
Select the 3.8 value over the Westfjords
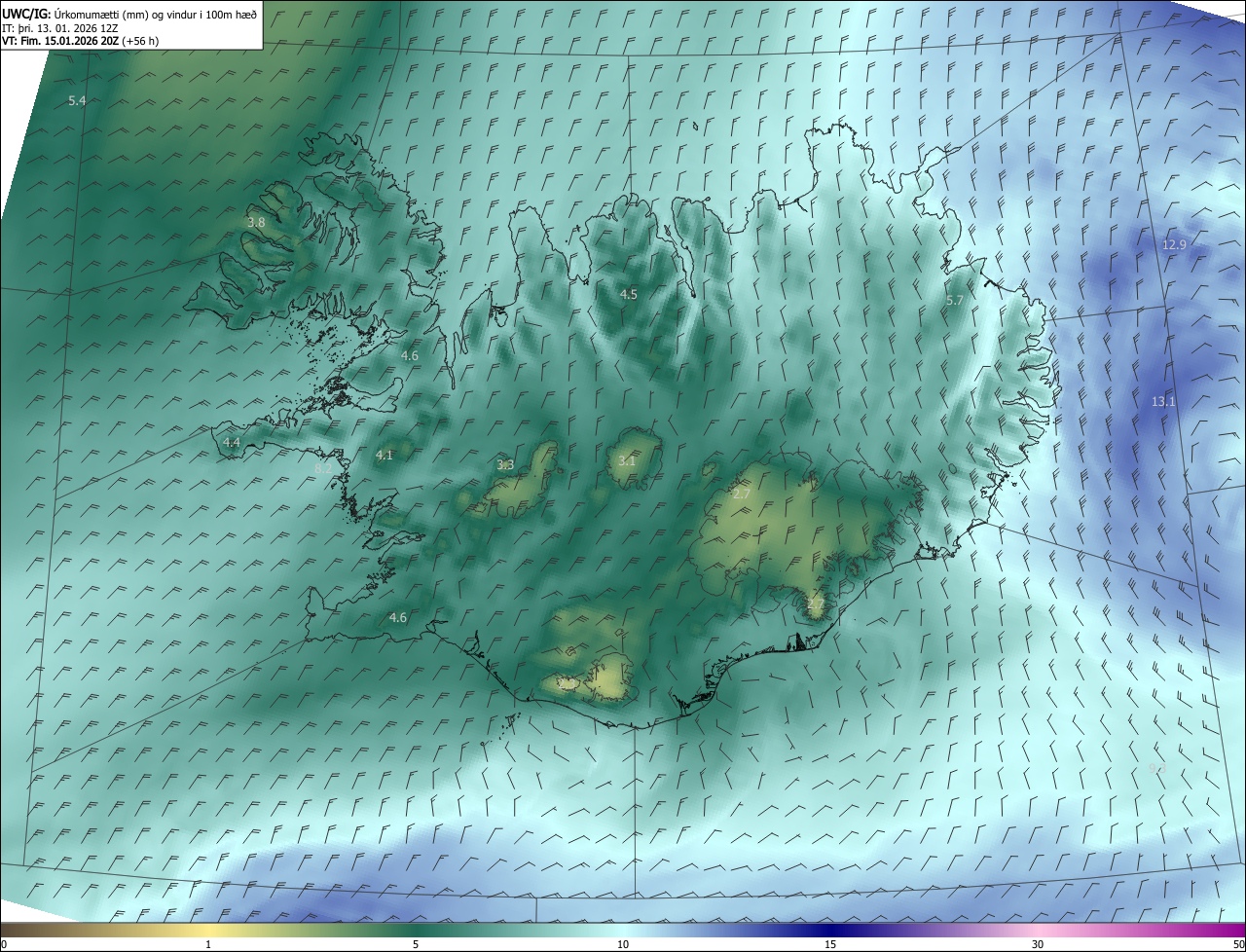[256, 223]
